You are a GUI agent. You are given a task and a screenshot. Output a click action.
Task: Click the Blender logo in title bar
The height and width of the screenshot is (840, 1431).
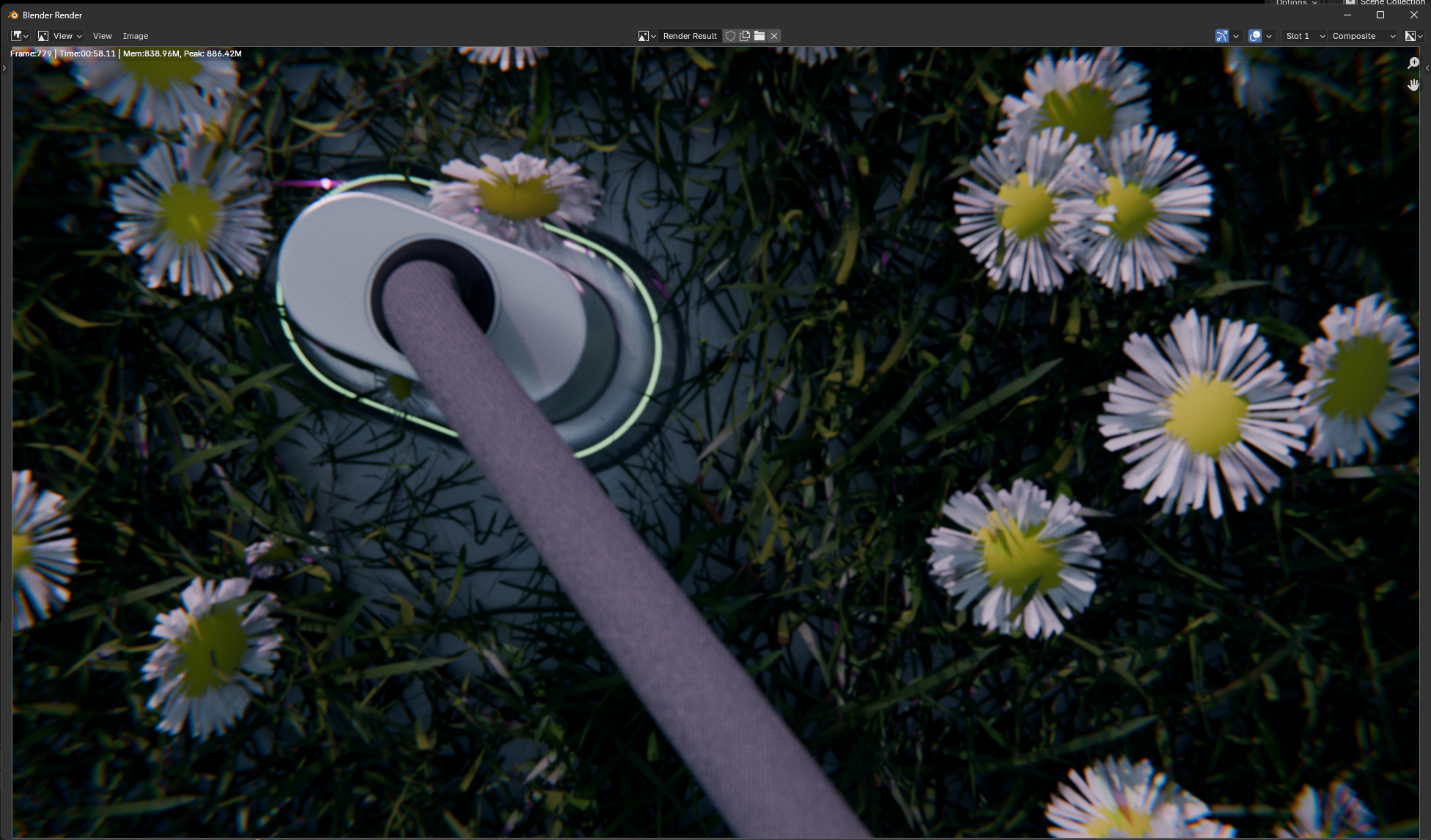pyautogui.click(x=12, y=15)
